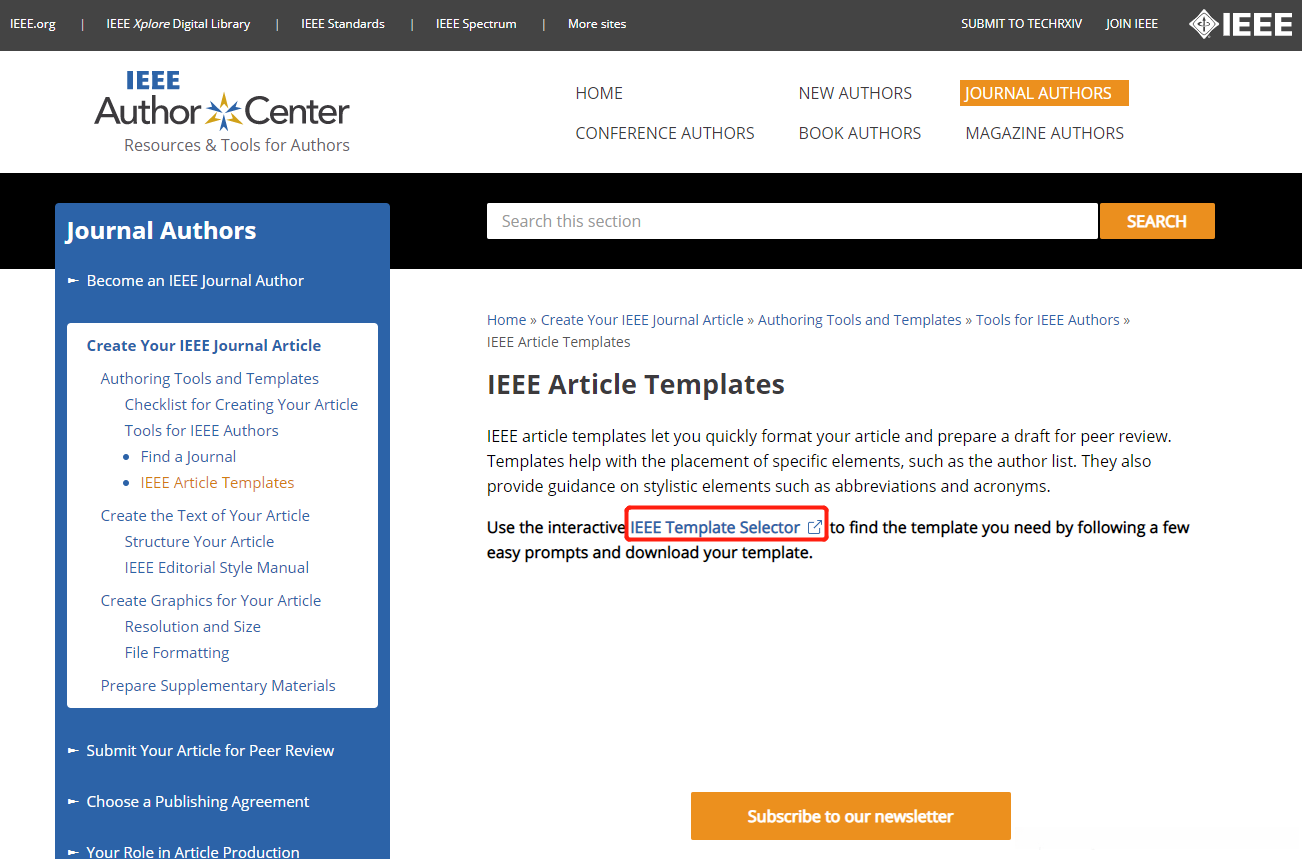The image size is (1302, 859).
Task: Expand Become an IEEE Journal Author
Action: pyautogui.click(x=195, y=281)
